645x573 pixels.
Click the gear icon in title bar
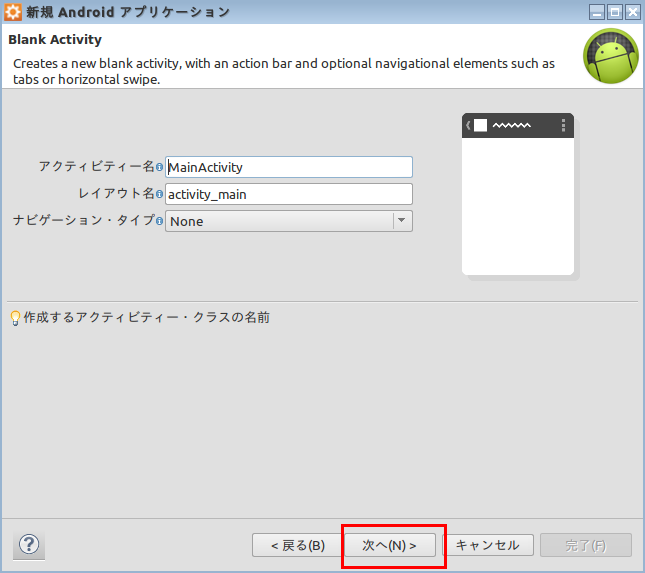[13, 12]
